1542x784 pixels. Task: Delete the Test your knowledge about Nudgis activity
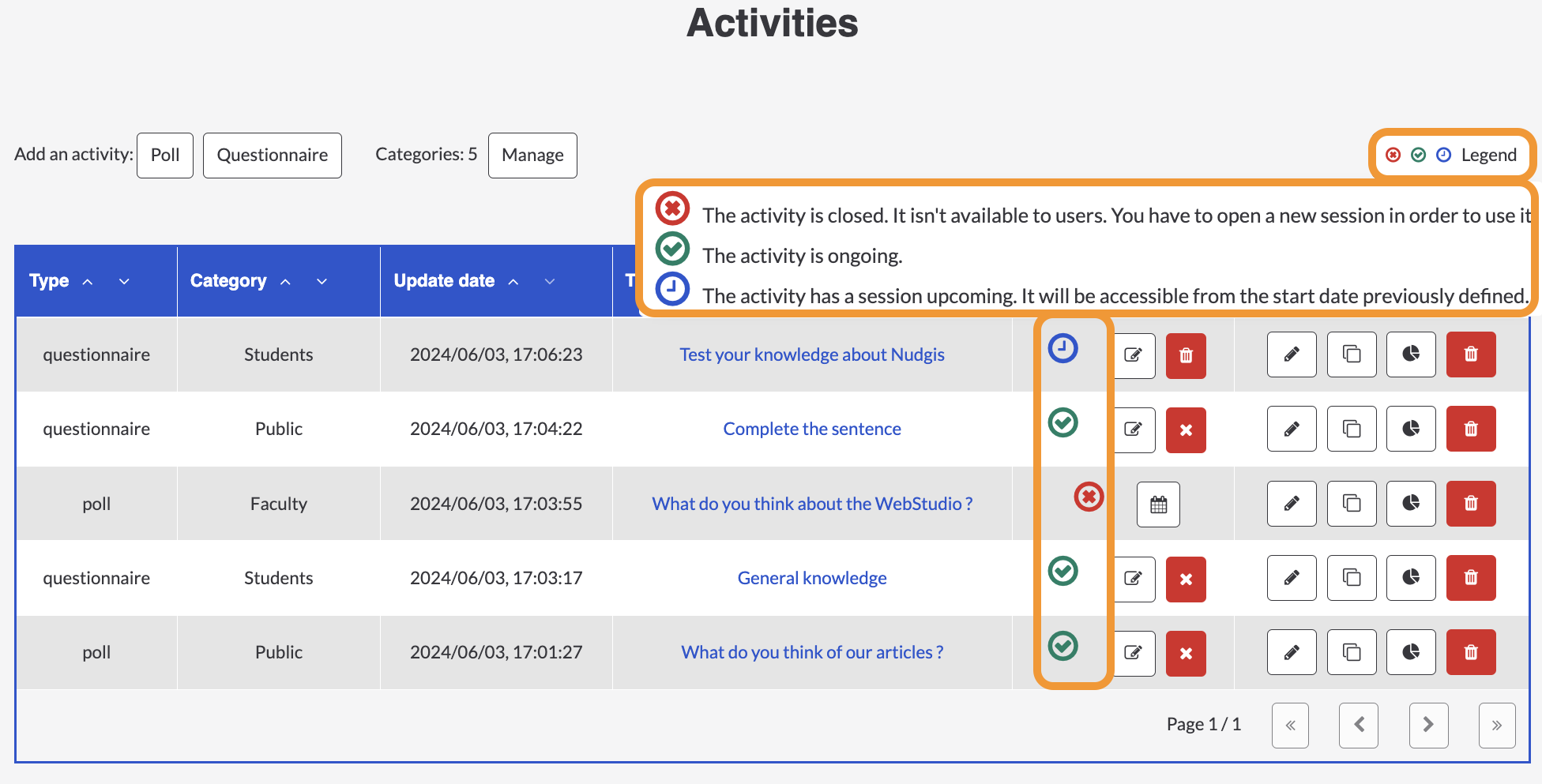coord(1471,354)
